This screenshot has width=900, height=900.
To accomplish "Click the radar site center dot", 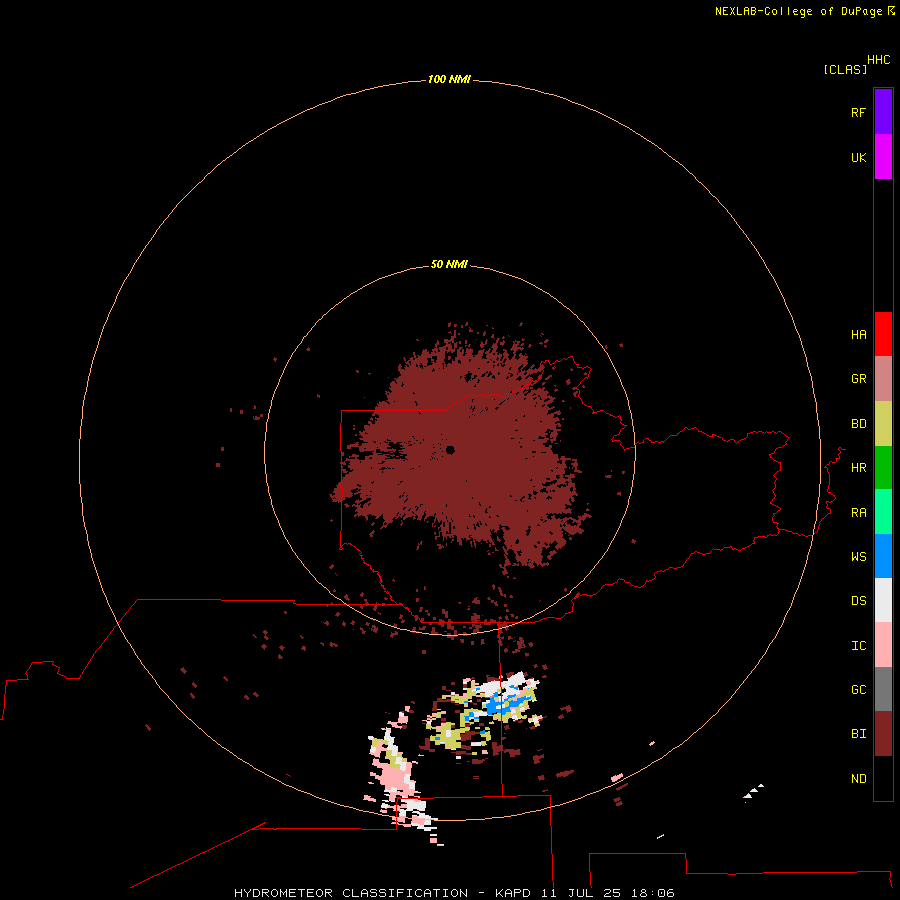I will coord(450,450).
